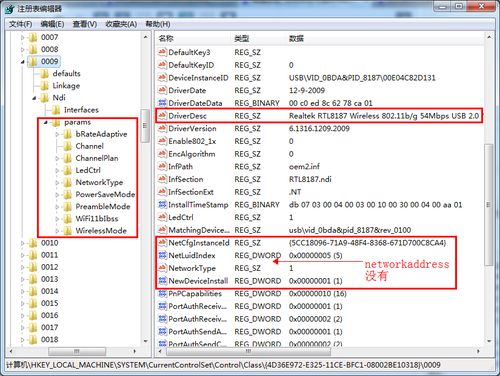Open the 收藏夹(A) menu
The height and width of the screenshot is (376, 500).
[121, 24]
